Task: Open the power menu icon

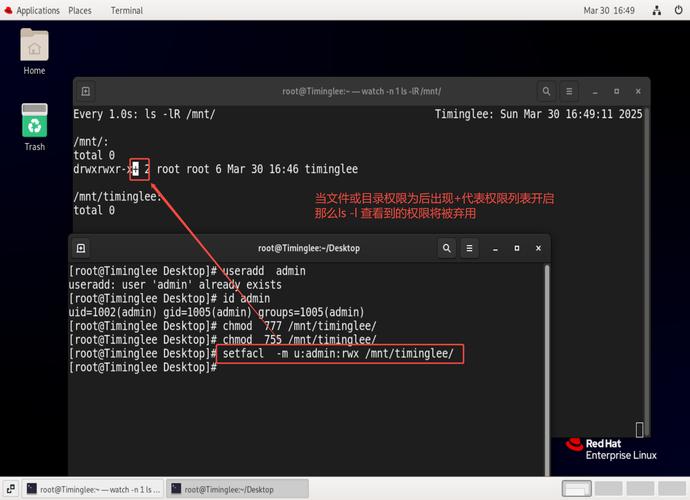Action: [678, 10]
